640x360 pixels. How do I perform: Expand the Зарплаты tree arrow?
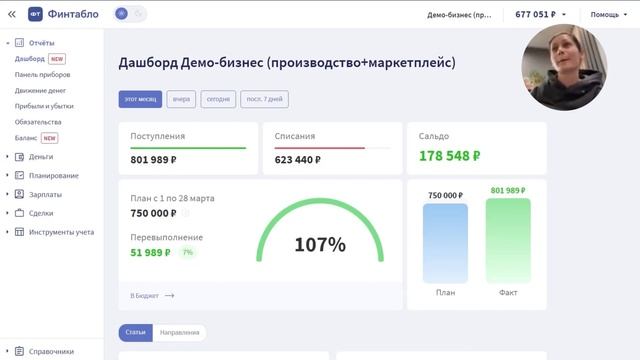[x=7, y=194]
